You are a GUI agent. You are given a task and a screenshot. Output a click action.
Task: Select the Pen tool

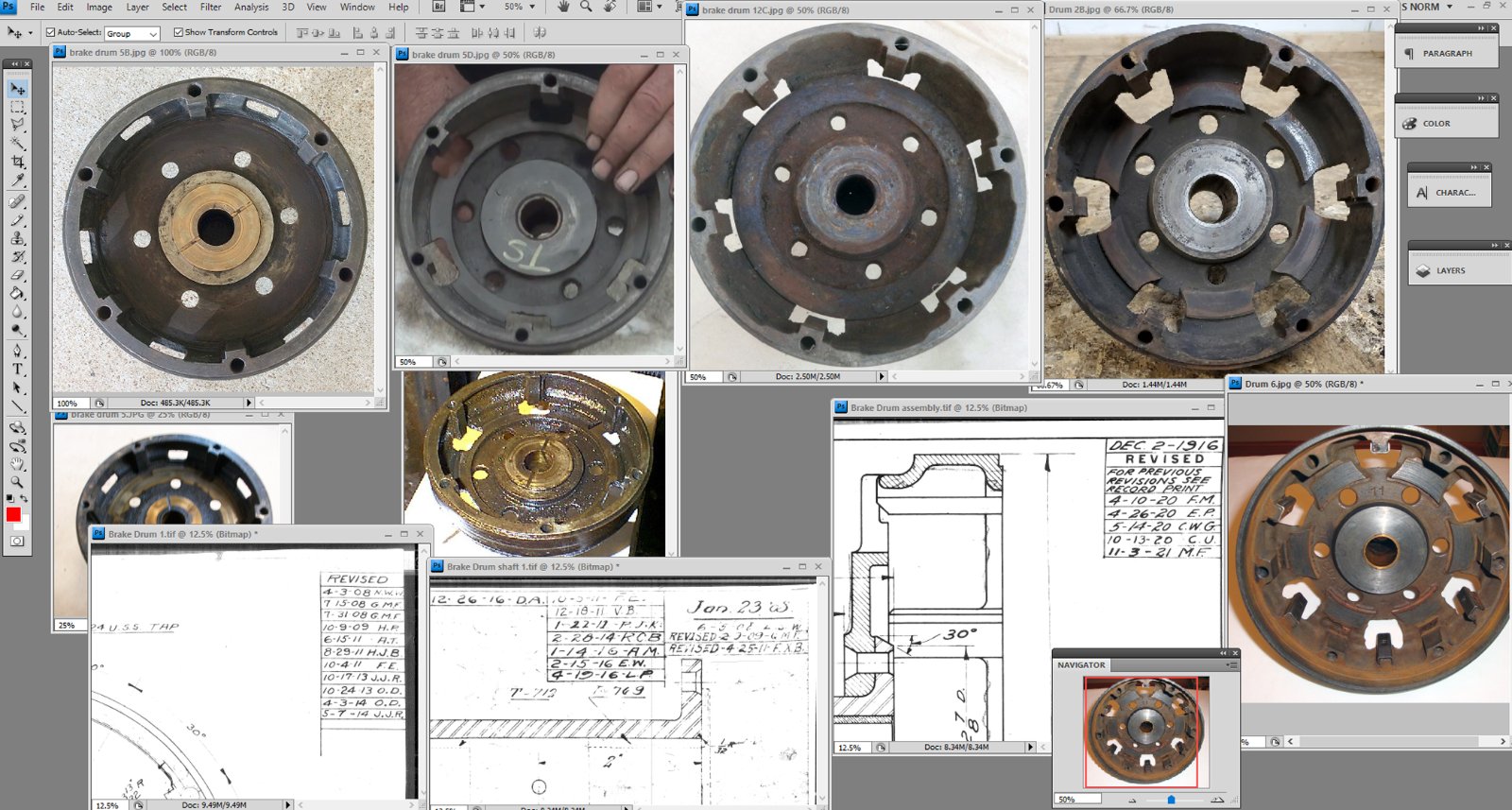click(x=17, y=351)
